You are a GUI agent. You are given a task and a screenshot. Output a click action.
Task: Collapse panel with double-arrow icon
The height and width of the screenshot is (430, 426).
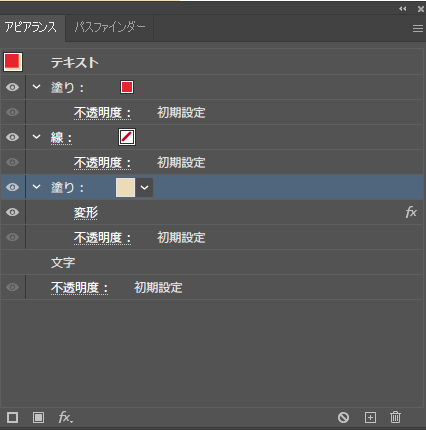point(403,9)
